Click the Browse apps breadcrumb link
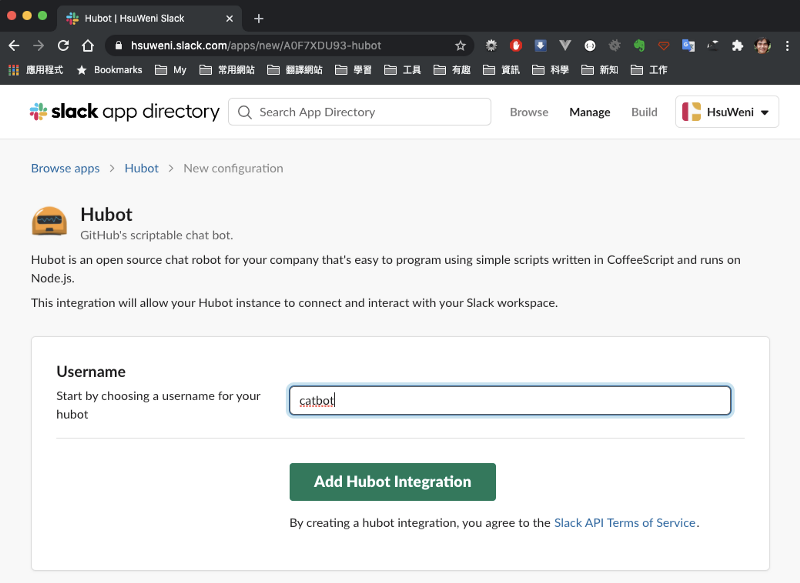Viewport: 800px width, 583px height. pyautogui.click(x=65, y=168)
